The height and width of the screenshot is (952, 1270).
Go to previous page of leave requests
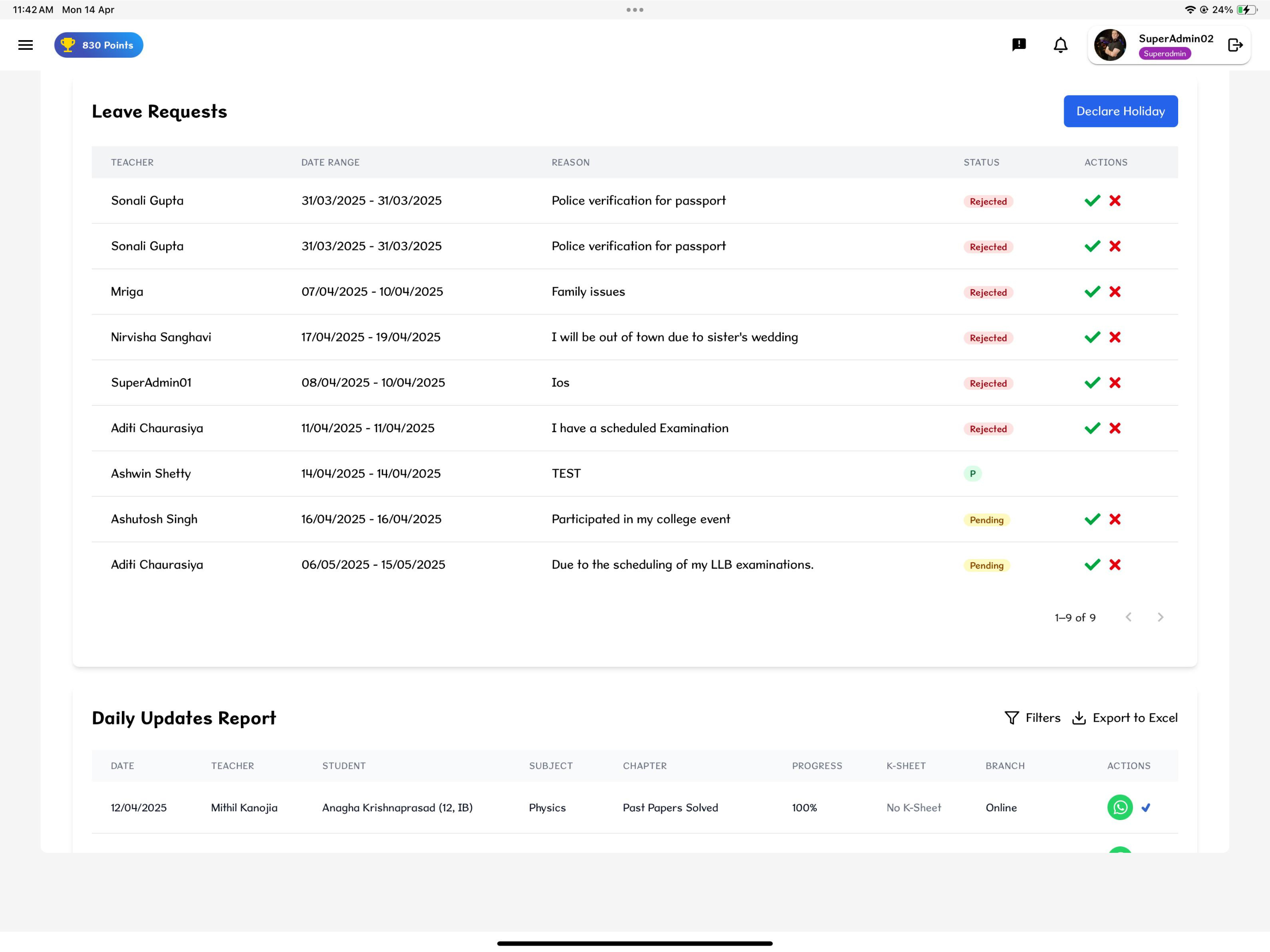[x=1128, y=617]
